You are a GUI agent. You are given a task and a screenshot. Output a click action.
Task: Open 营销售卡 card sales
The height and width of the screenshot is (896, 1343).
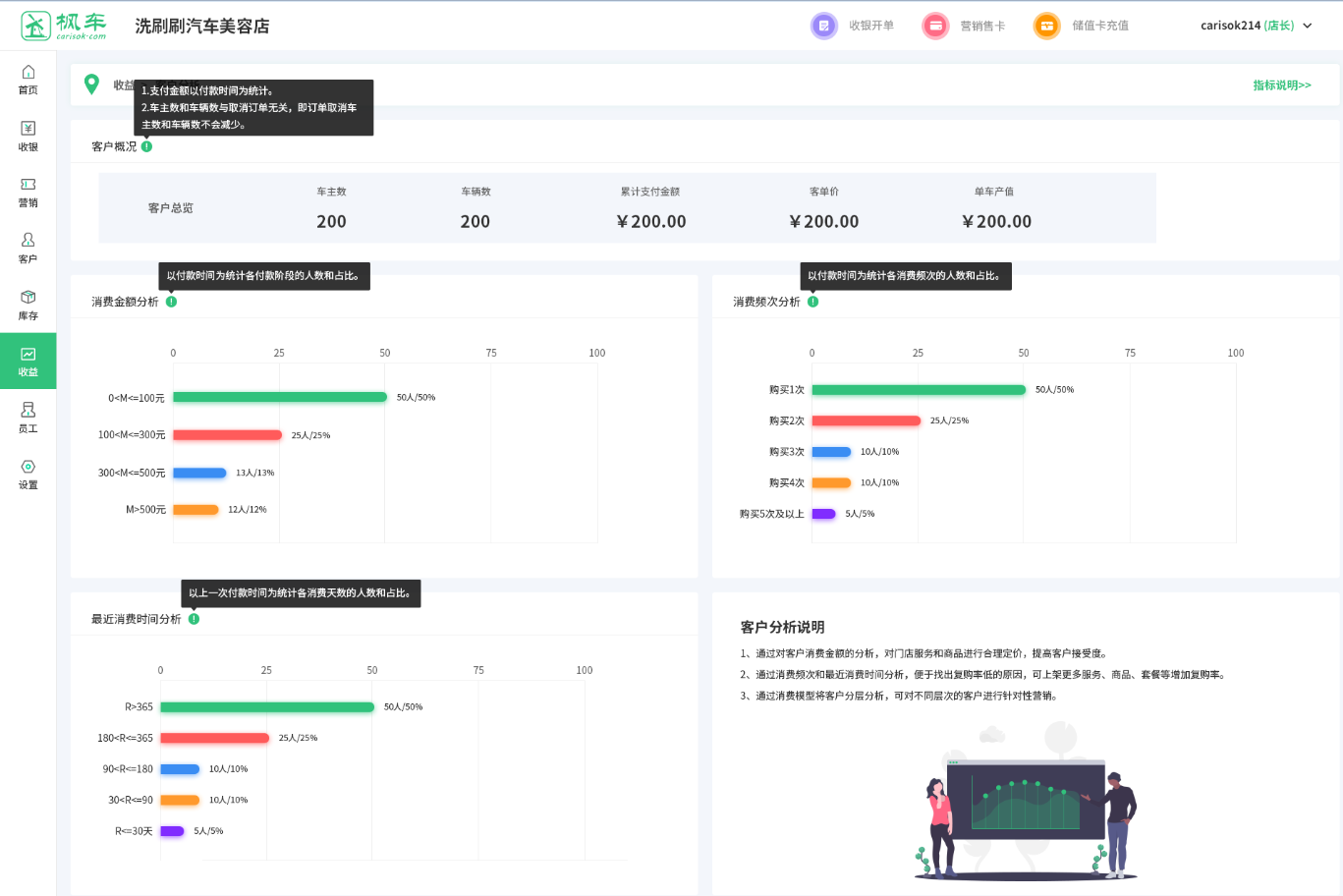[x=964, y=26]
